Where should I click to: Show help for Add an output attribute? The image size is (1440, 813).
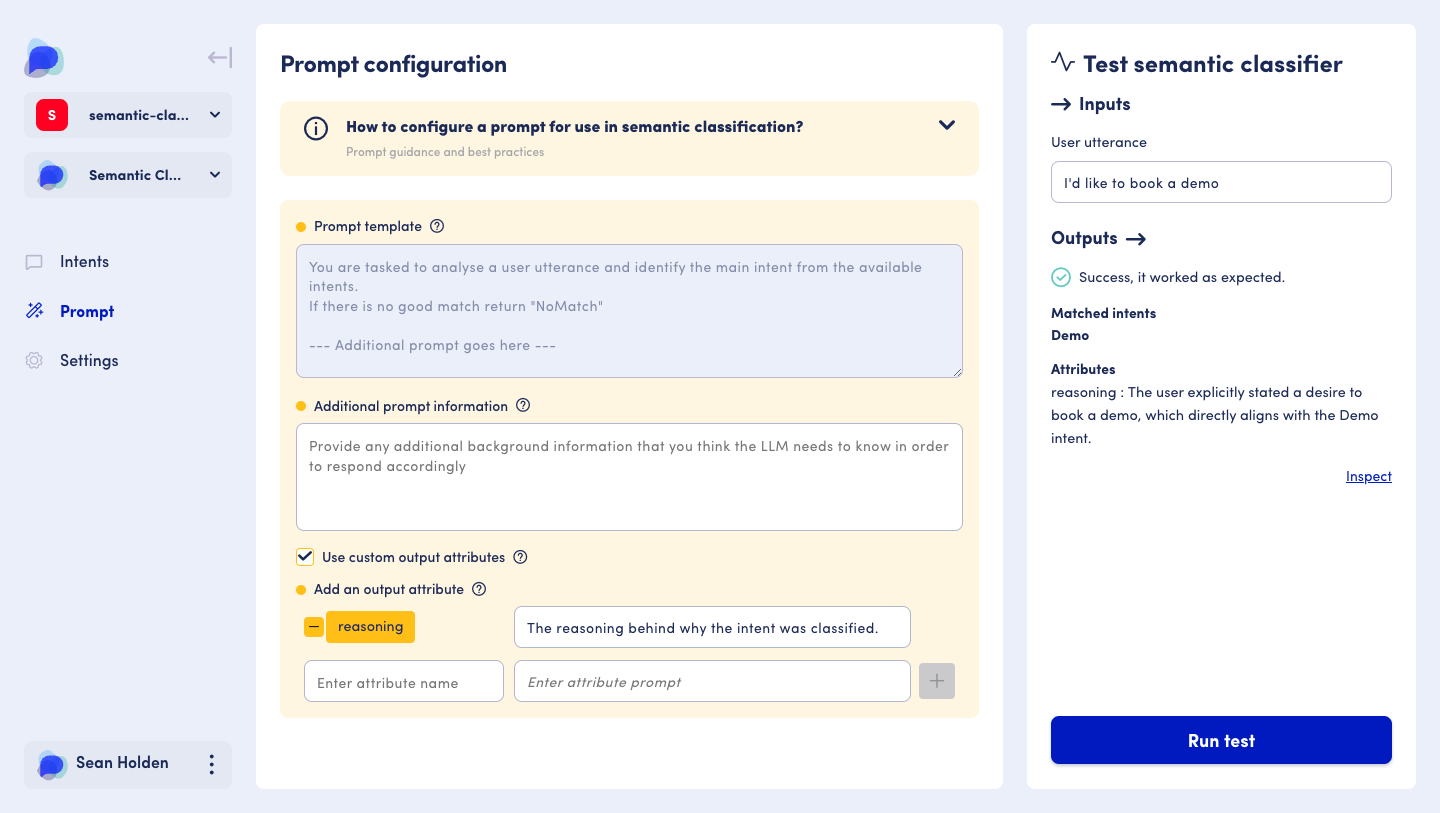pyautogui.click(x=479, y=589)
